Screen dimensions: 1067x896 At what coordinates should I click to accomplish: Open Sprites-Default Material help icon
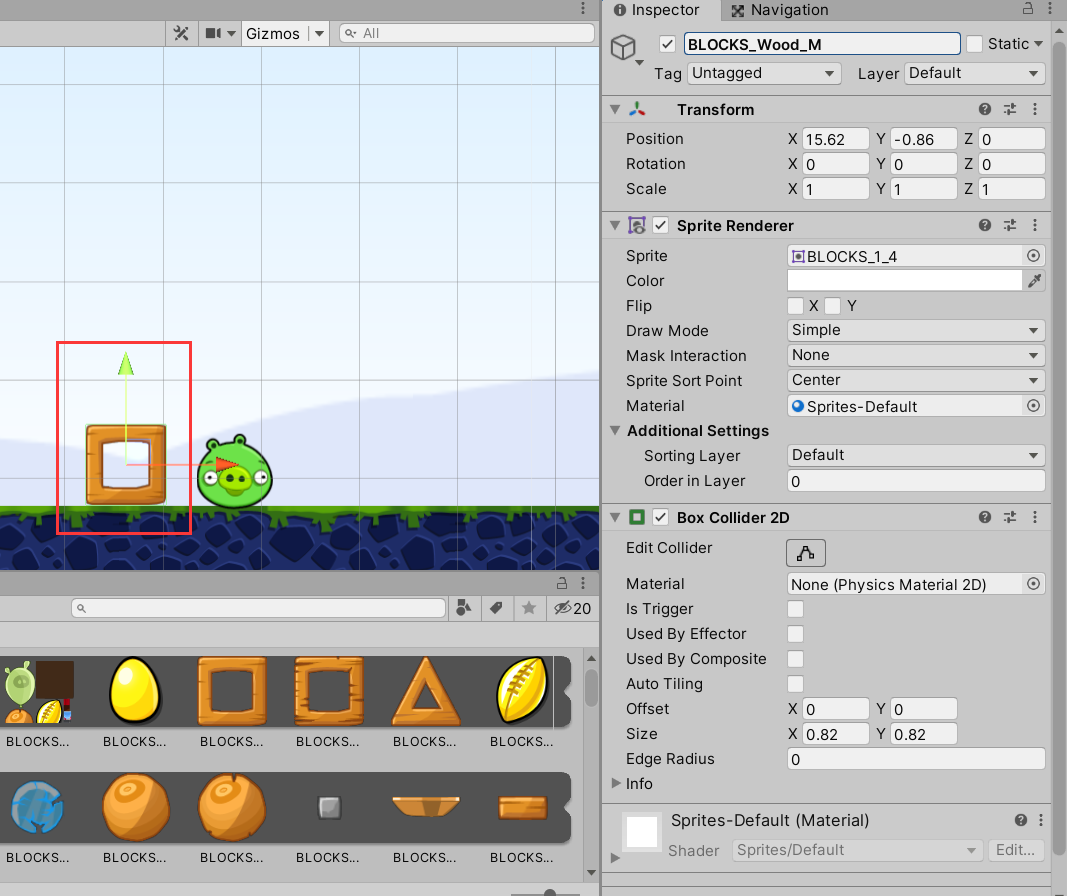pos(1021,820)
